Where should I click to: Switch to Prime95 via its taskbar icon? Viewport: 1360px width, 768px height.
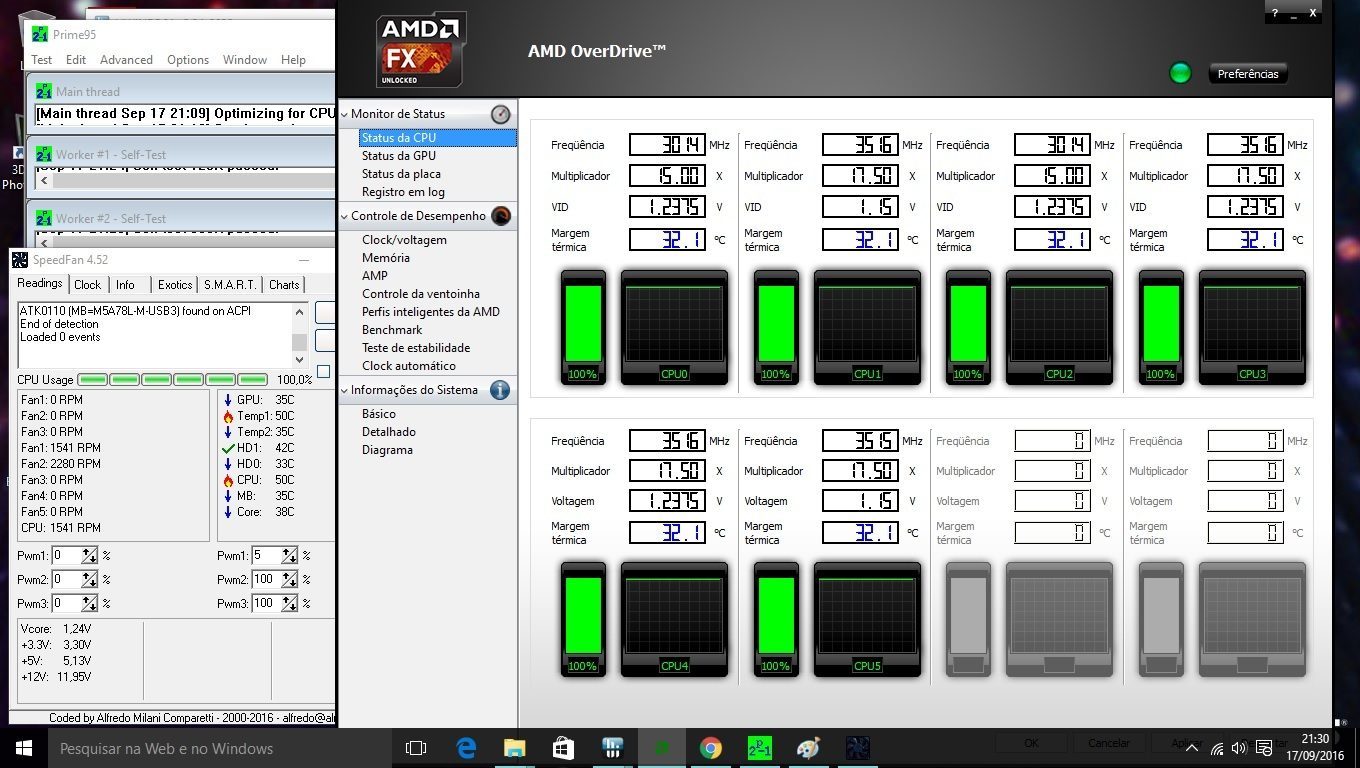coord(760,748)
